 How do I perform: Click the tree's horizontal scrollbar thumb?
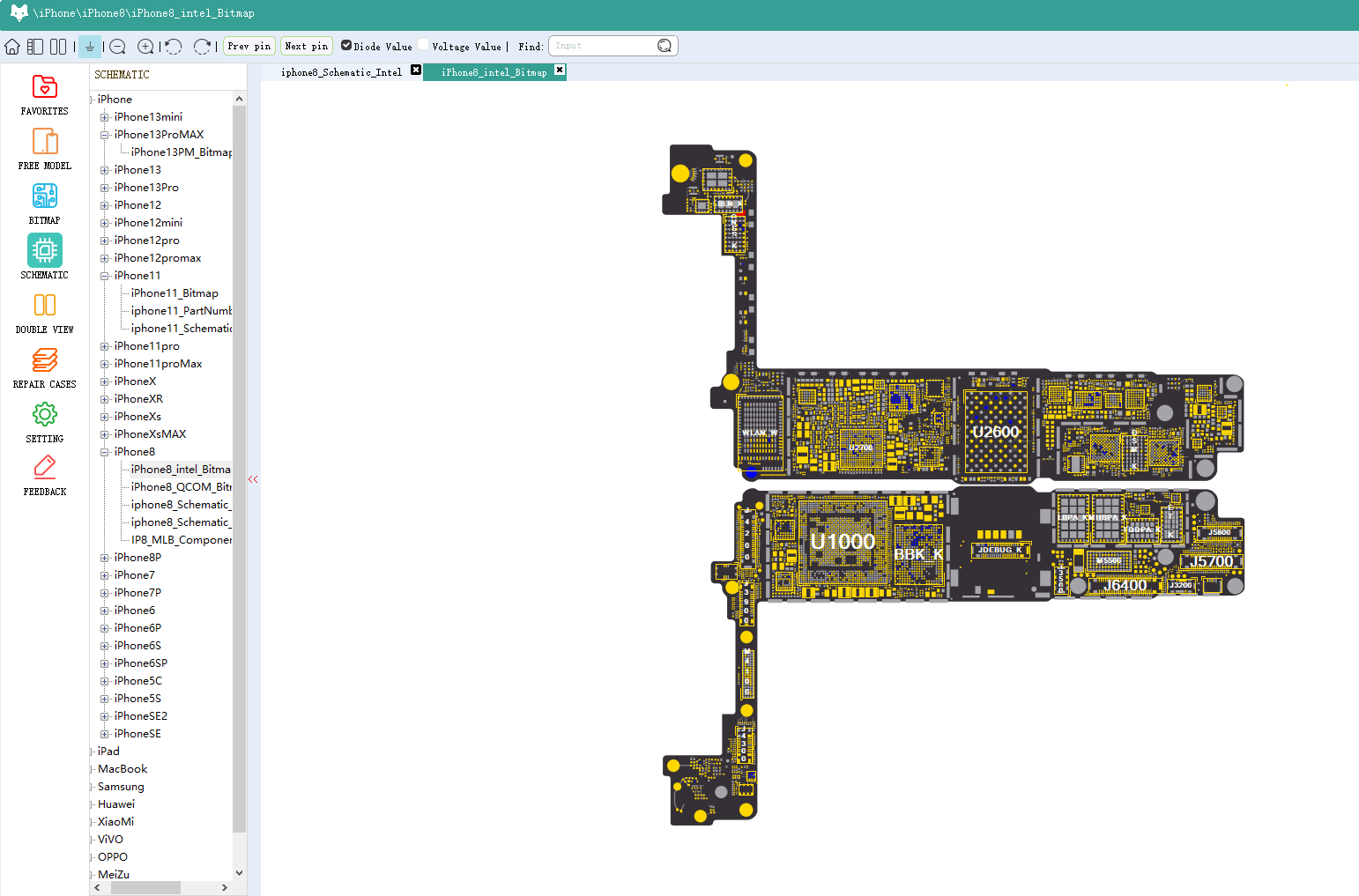click(145, 887)
